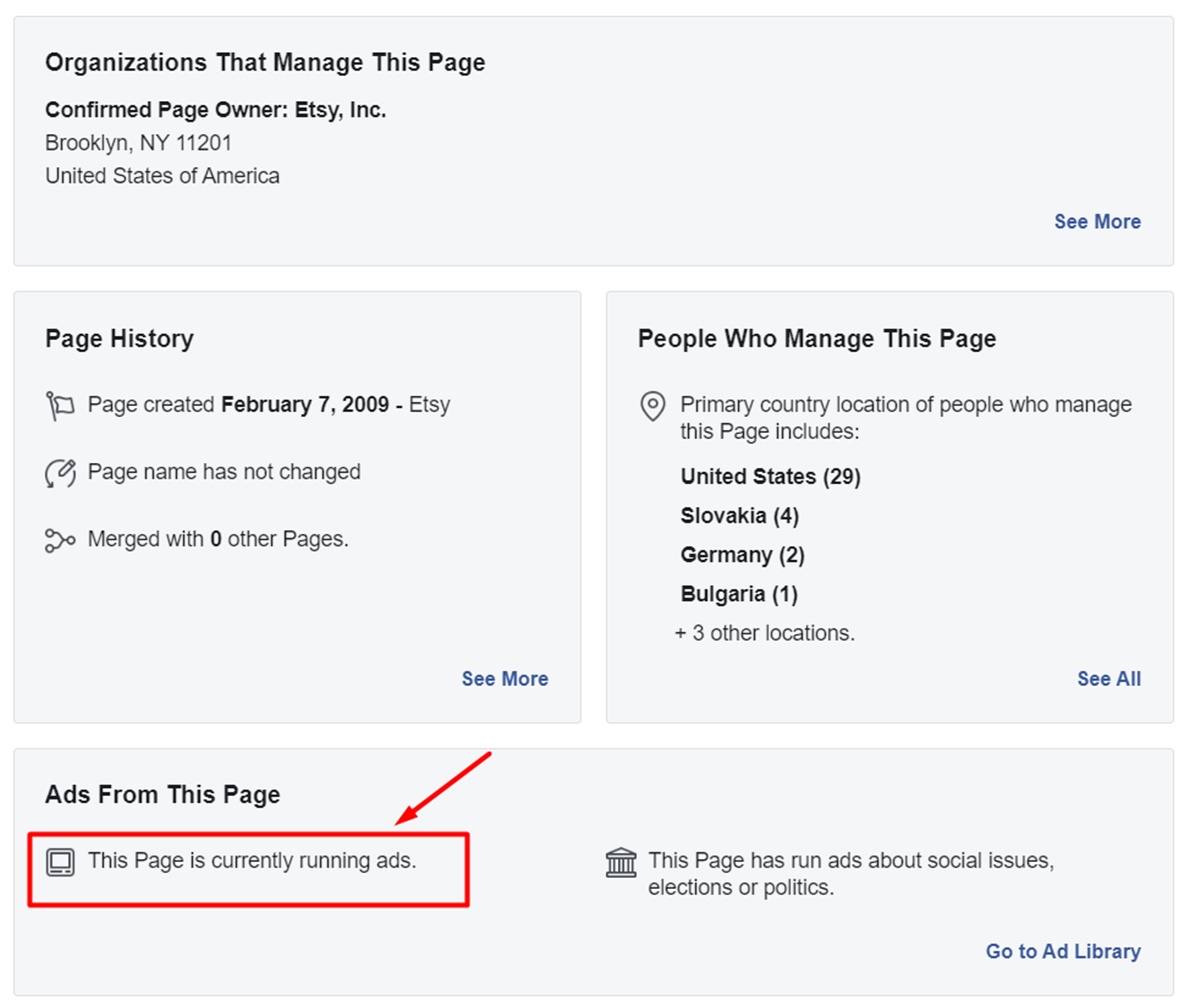
Task: Click Page created February 7, 2009 text
Action: [x=269, y=405]
